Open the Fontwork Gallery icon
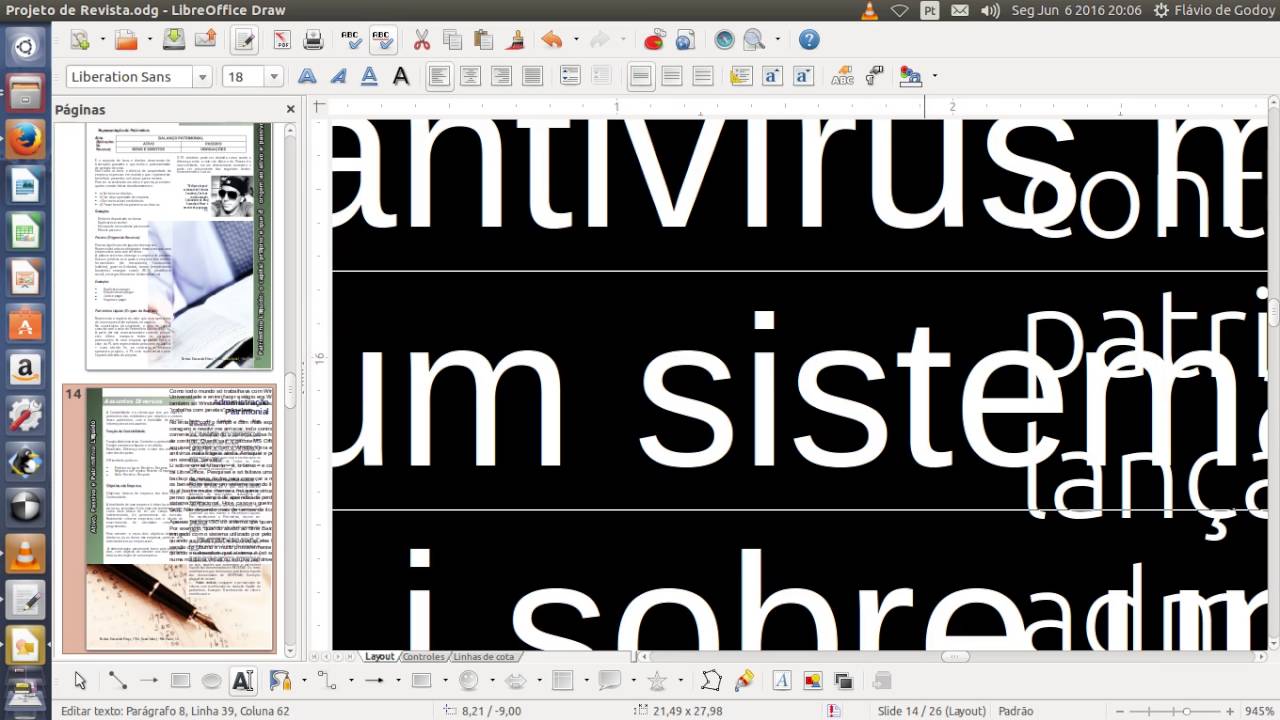This screenshot has width=1280, height=720. coord(781,681)
